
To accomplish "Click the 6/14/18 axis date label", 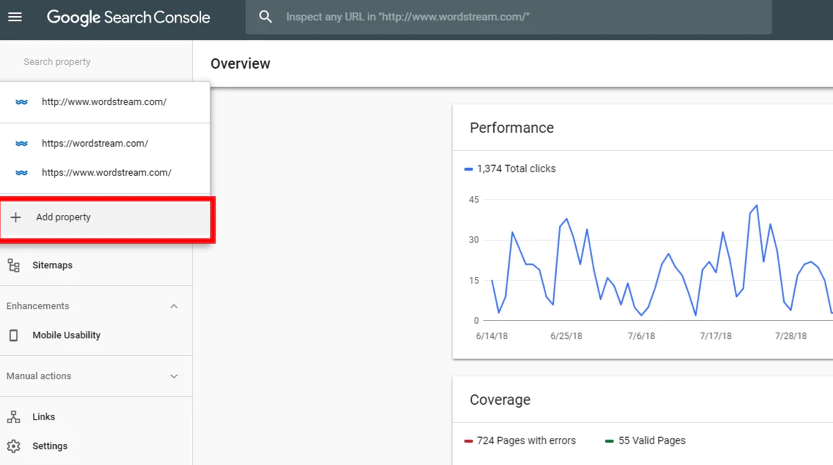I will pos(492,336).
